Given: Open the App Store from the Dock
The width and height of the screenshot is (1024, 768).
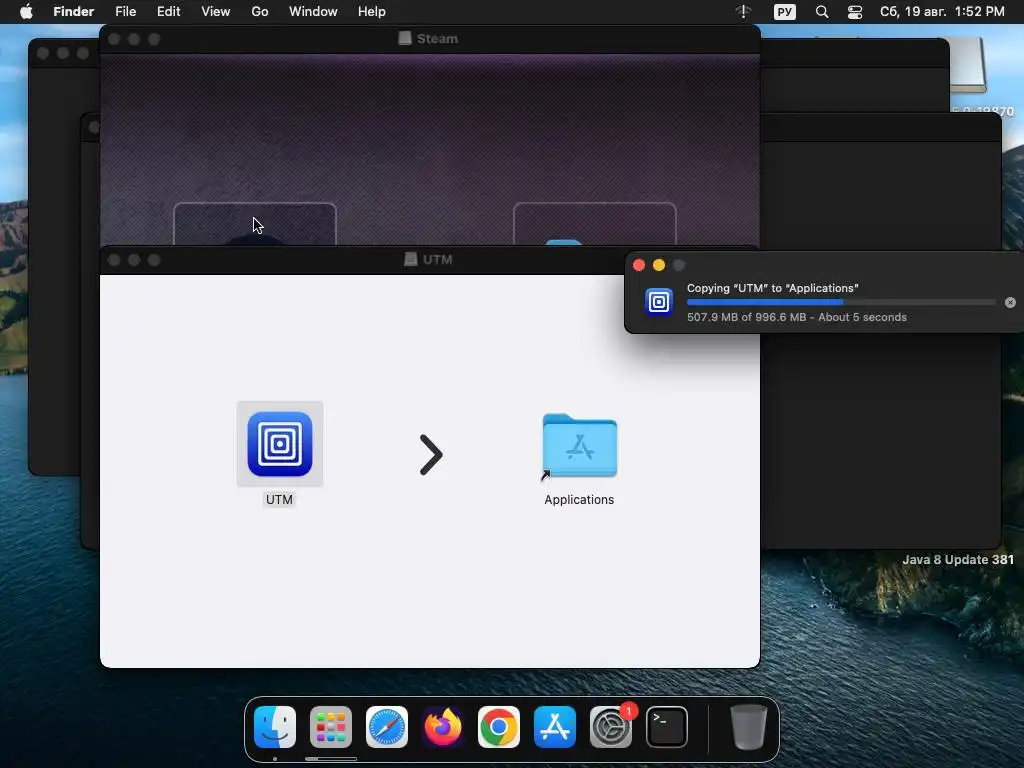Looking at the screenshot, I should pos(555,727).
